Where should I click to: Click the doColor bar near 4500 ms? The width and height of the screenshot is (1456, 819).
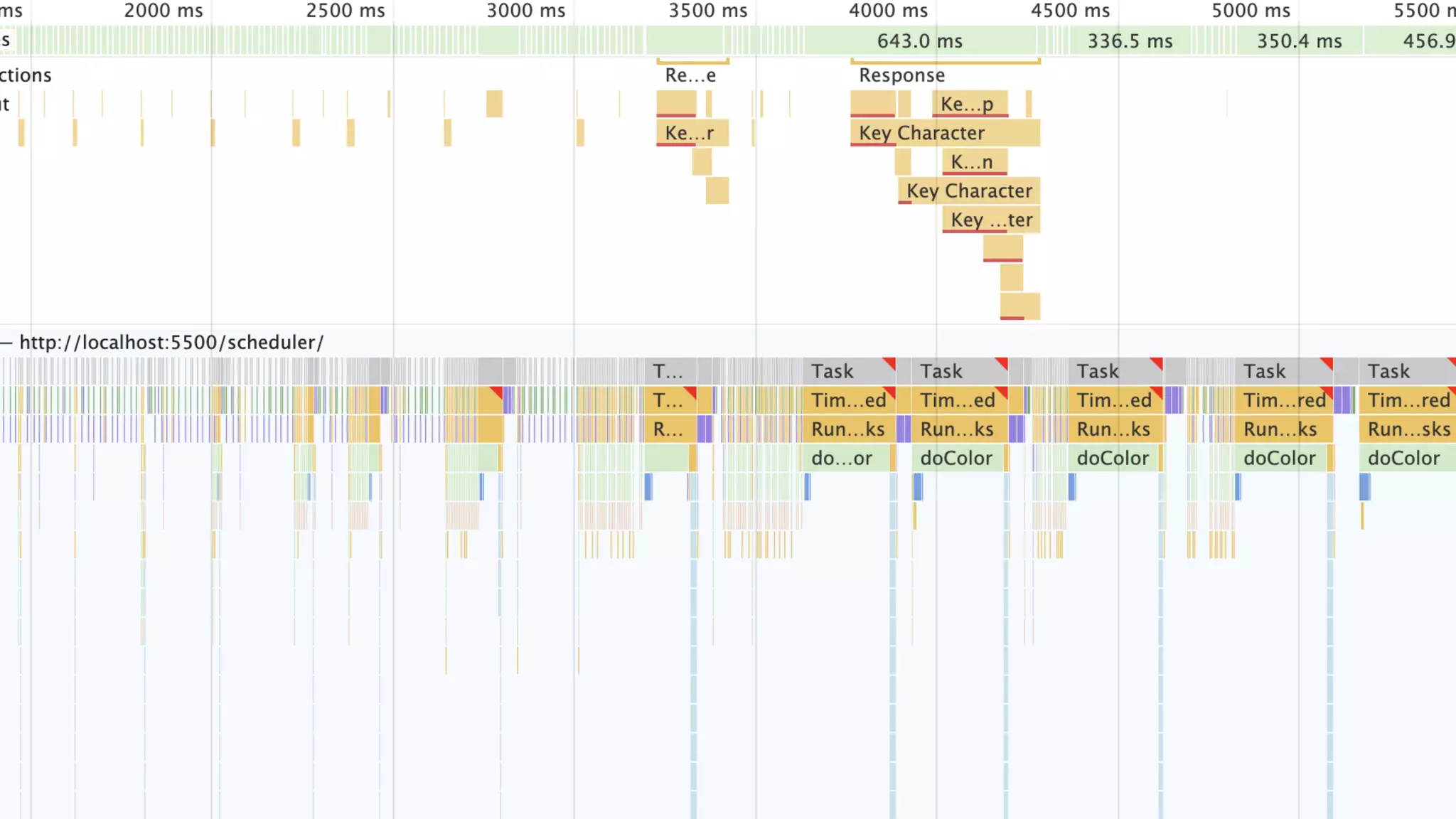pyautogui.click(x=1113, y=459)
